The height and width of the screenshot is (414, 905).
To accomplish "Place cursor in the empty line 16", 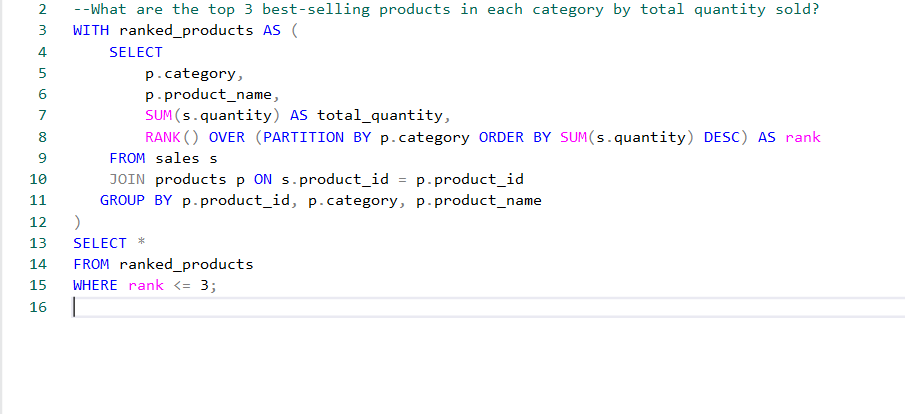I will point(488,307).
